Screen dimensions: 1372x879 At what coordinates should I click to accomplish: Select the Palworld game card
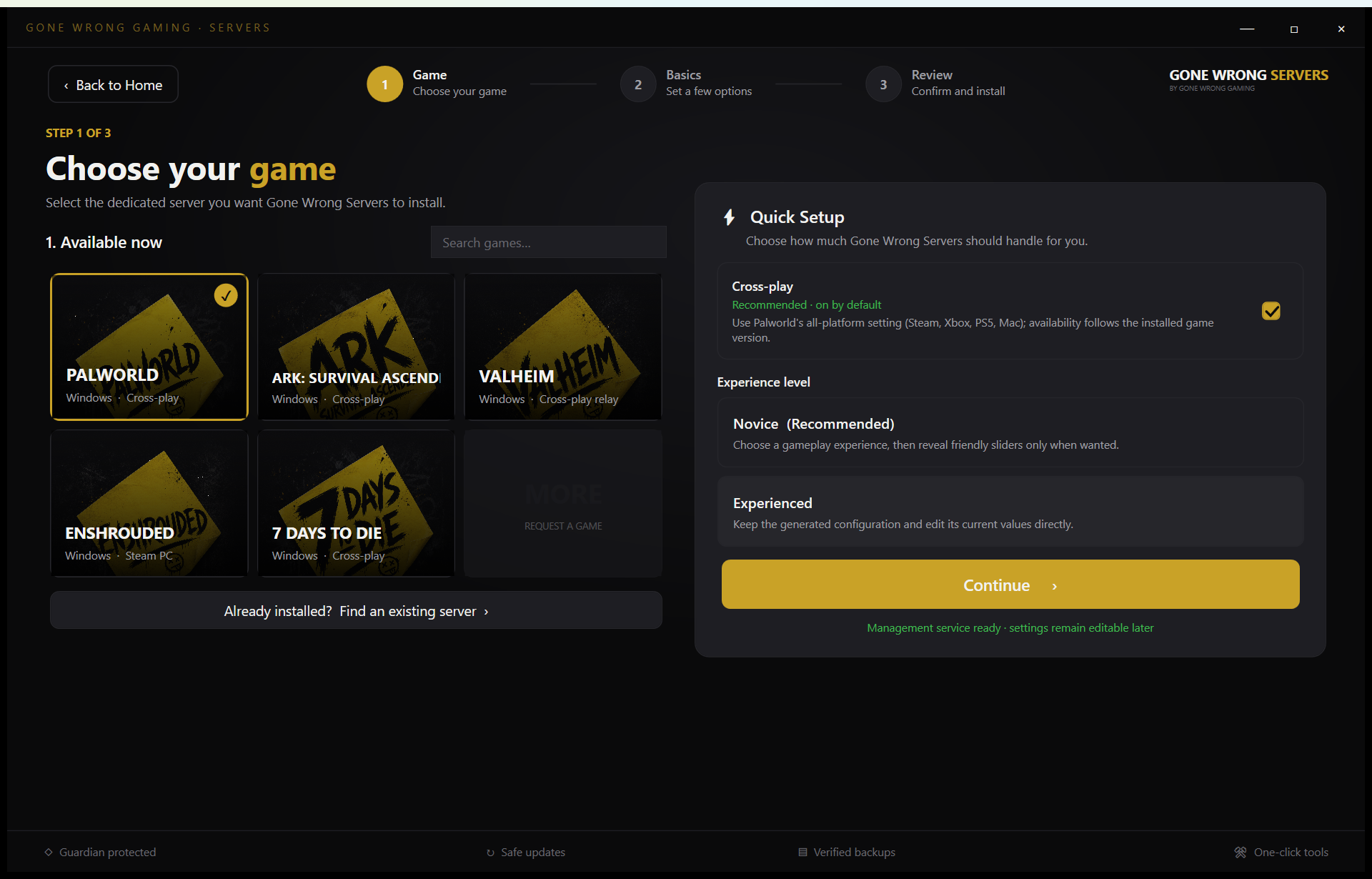click(149, 347)
